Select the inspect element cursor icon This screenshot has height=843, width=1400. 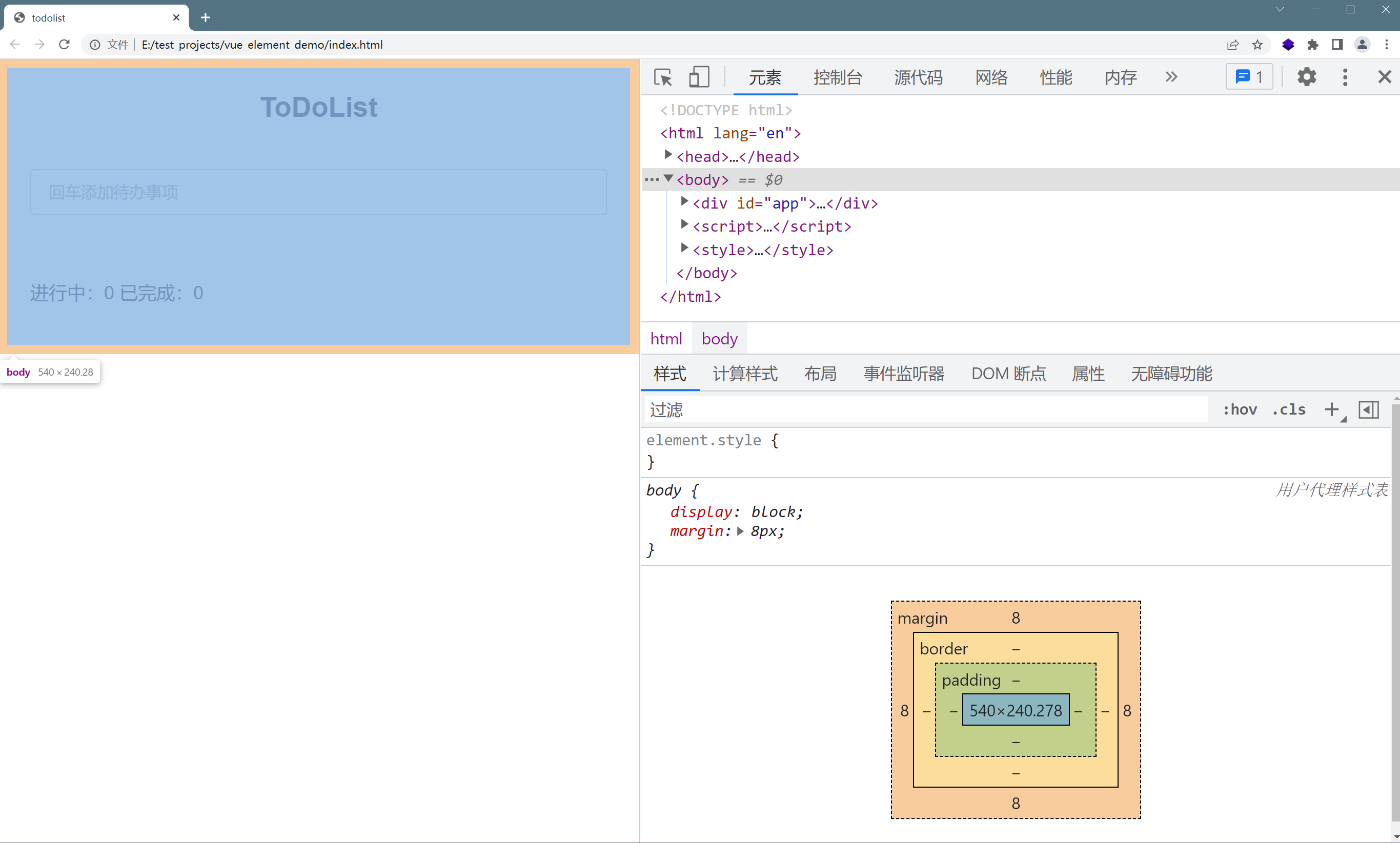pyautogui.click(x=663, y=77)
